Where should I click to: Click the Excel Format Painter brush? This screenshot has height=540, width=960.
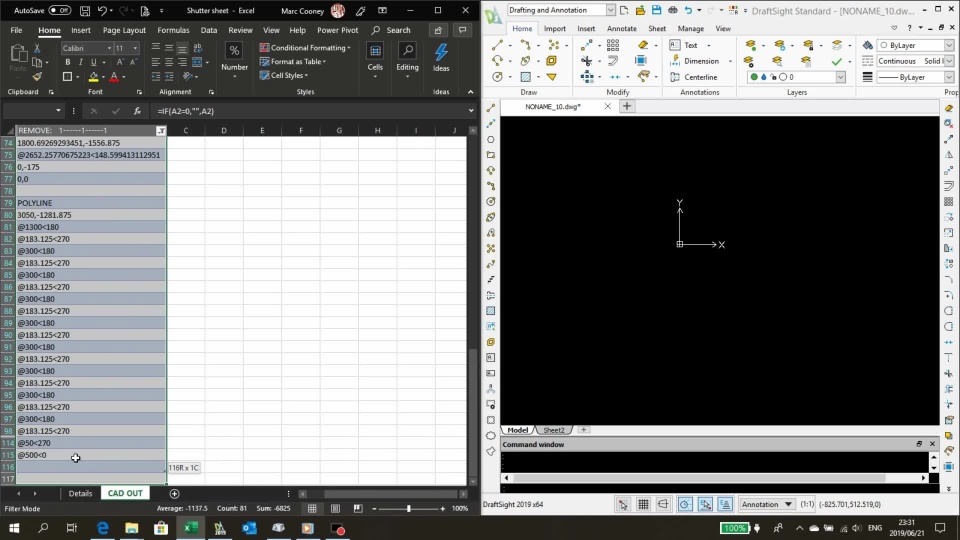coord(37,77)
